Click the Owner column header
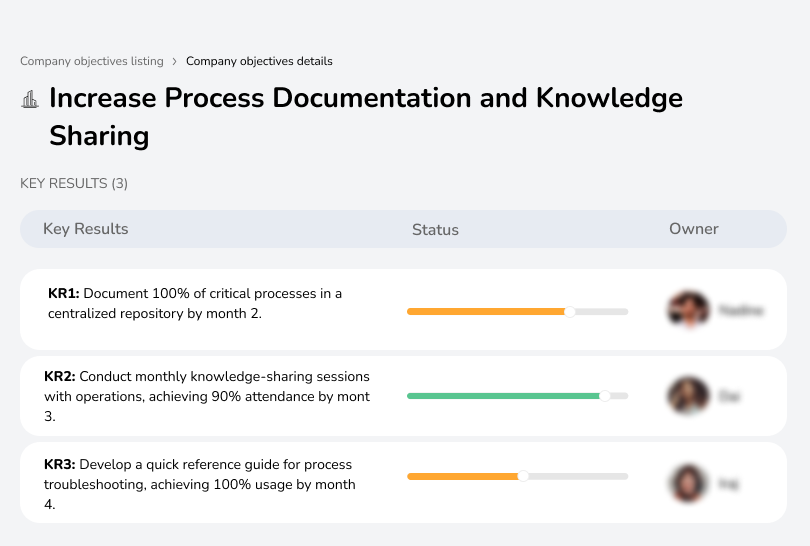 [x=694, y=229]
